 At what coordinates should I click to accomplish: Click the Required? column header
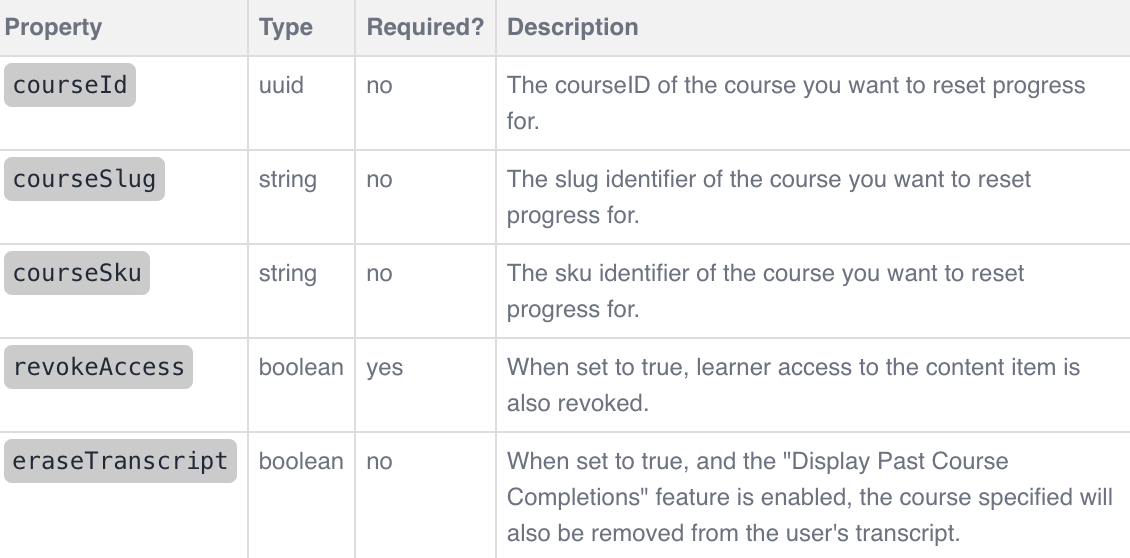tap(425, 27)
